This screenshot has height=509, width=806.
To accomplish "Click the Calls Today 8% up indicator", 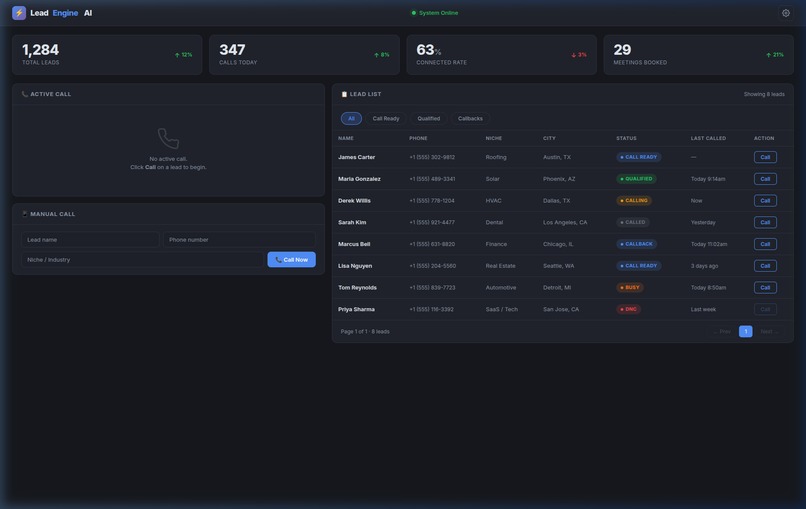I will pos(381,55).
